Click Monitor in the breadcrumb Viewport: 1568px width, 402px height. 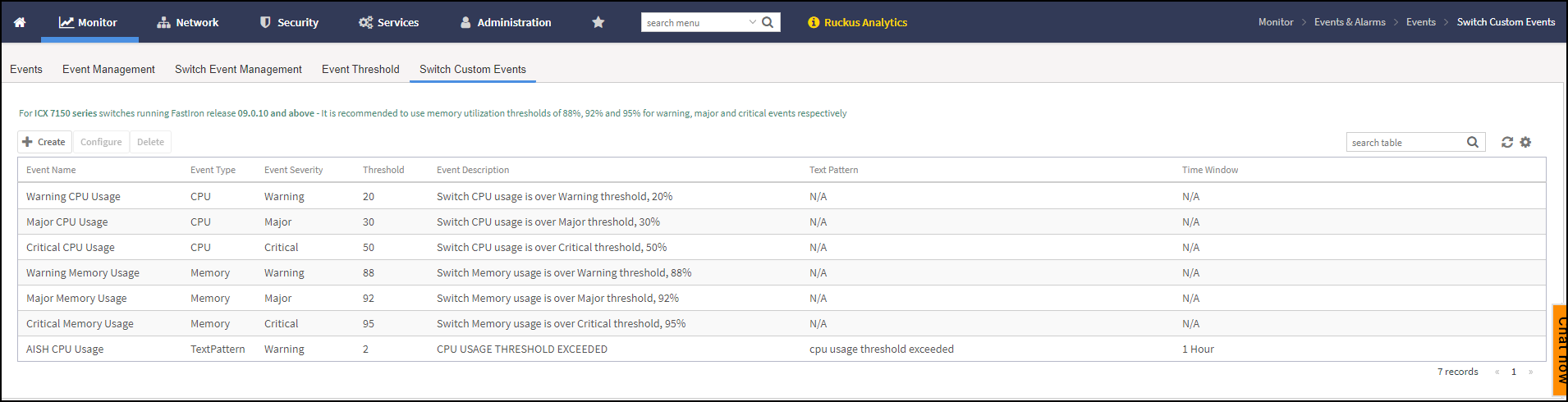1276,22
